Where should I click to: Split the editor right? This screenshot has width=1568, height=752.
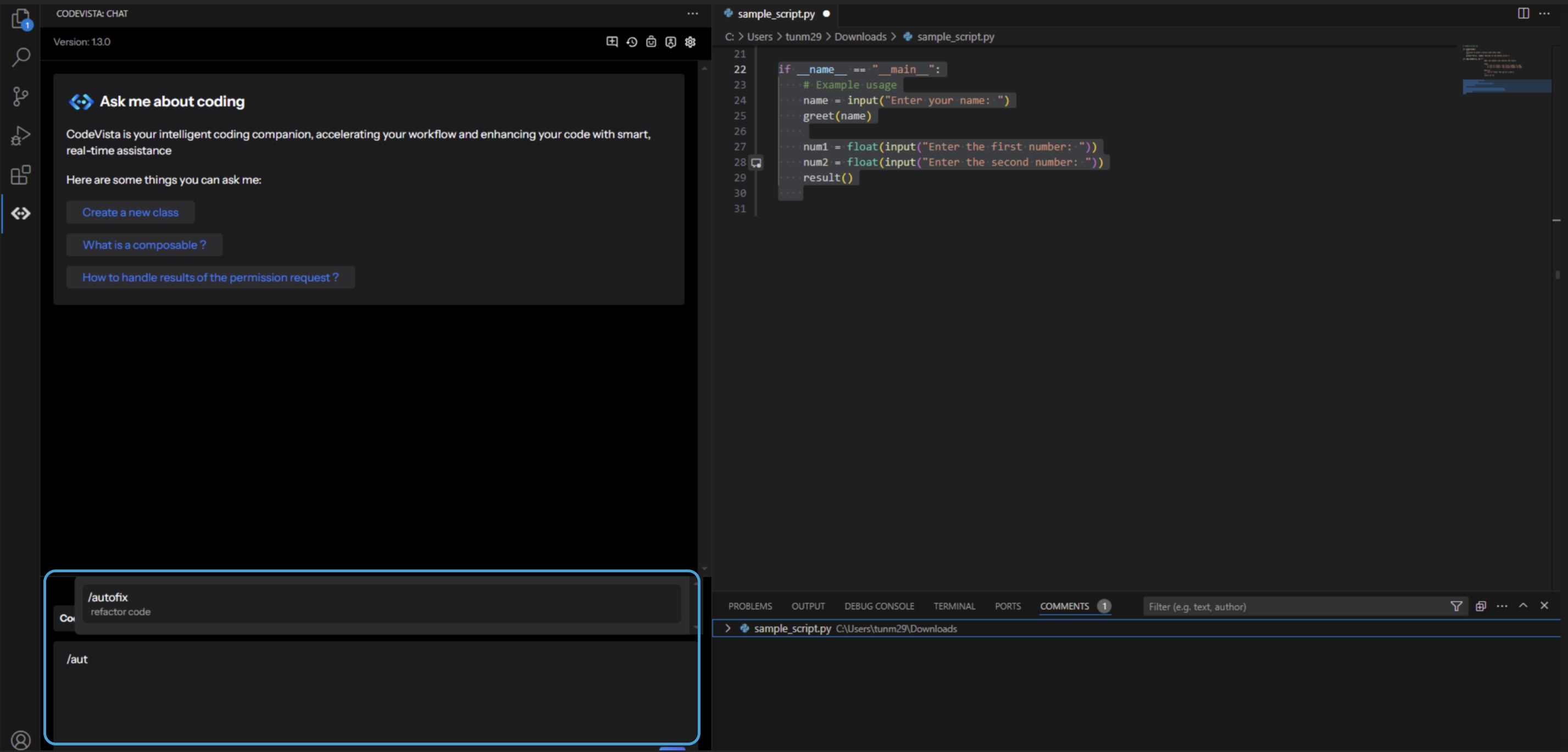(x=1523, y=13)
